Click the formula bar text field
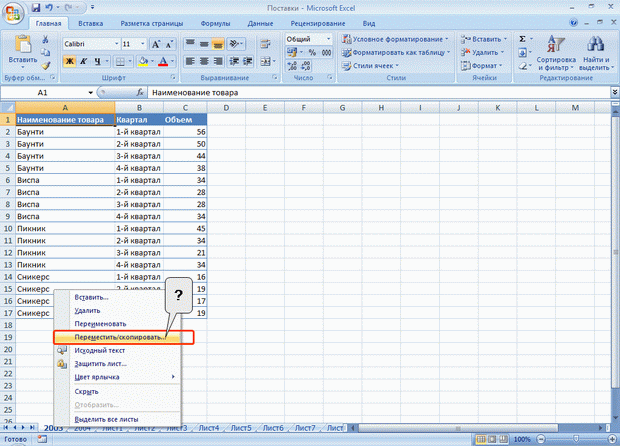 380,93
